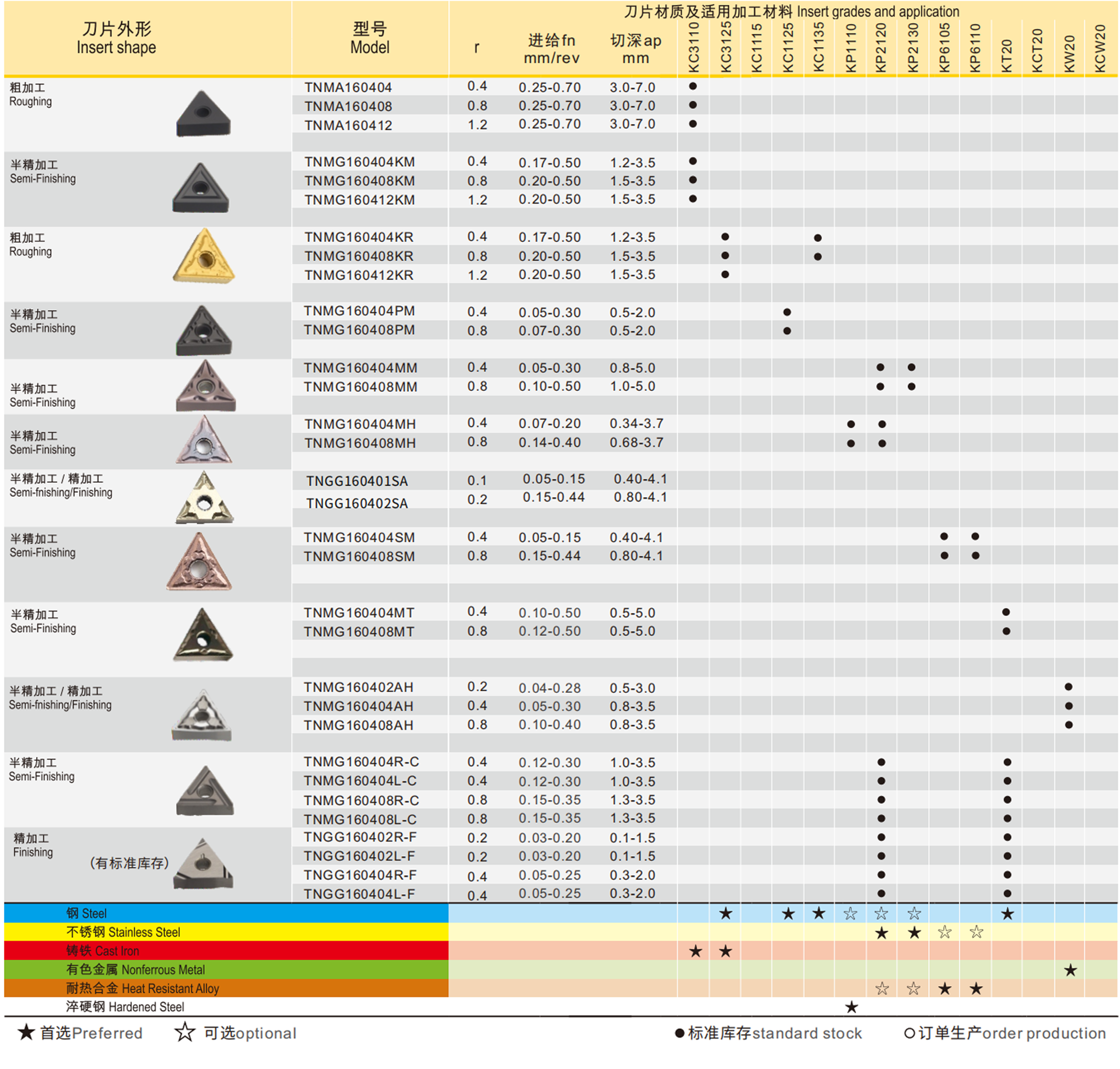
Task: Click the yellow Stainless Steel row label
Action: [x=123, y=932]
